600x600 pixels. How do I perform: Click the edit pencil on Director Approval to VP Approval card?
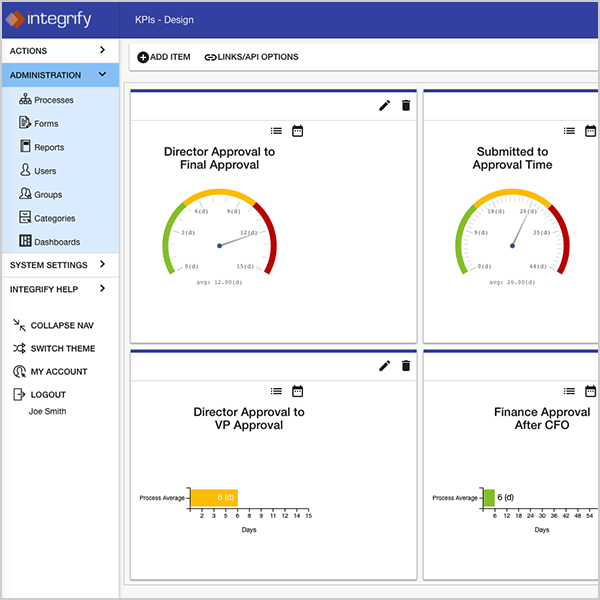point(385,366)
